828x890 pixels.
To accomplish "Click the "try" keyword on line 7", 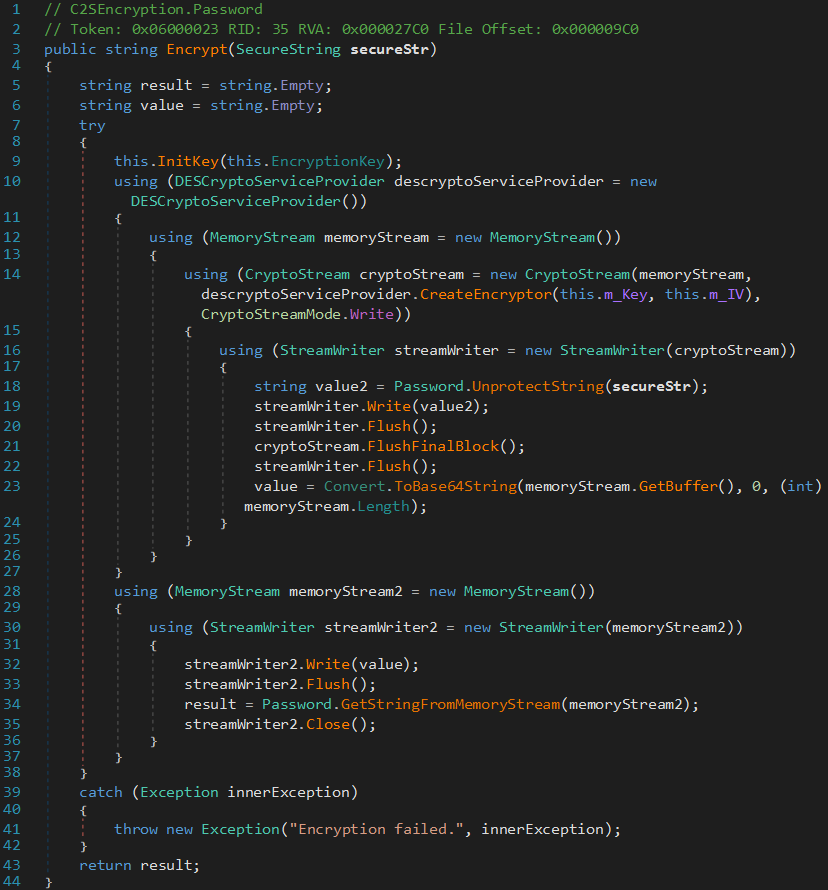I will click(92, 125).
